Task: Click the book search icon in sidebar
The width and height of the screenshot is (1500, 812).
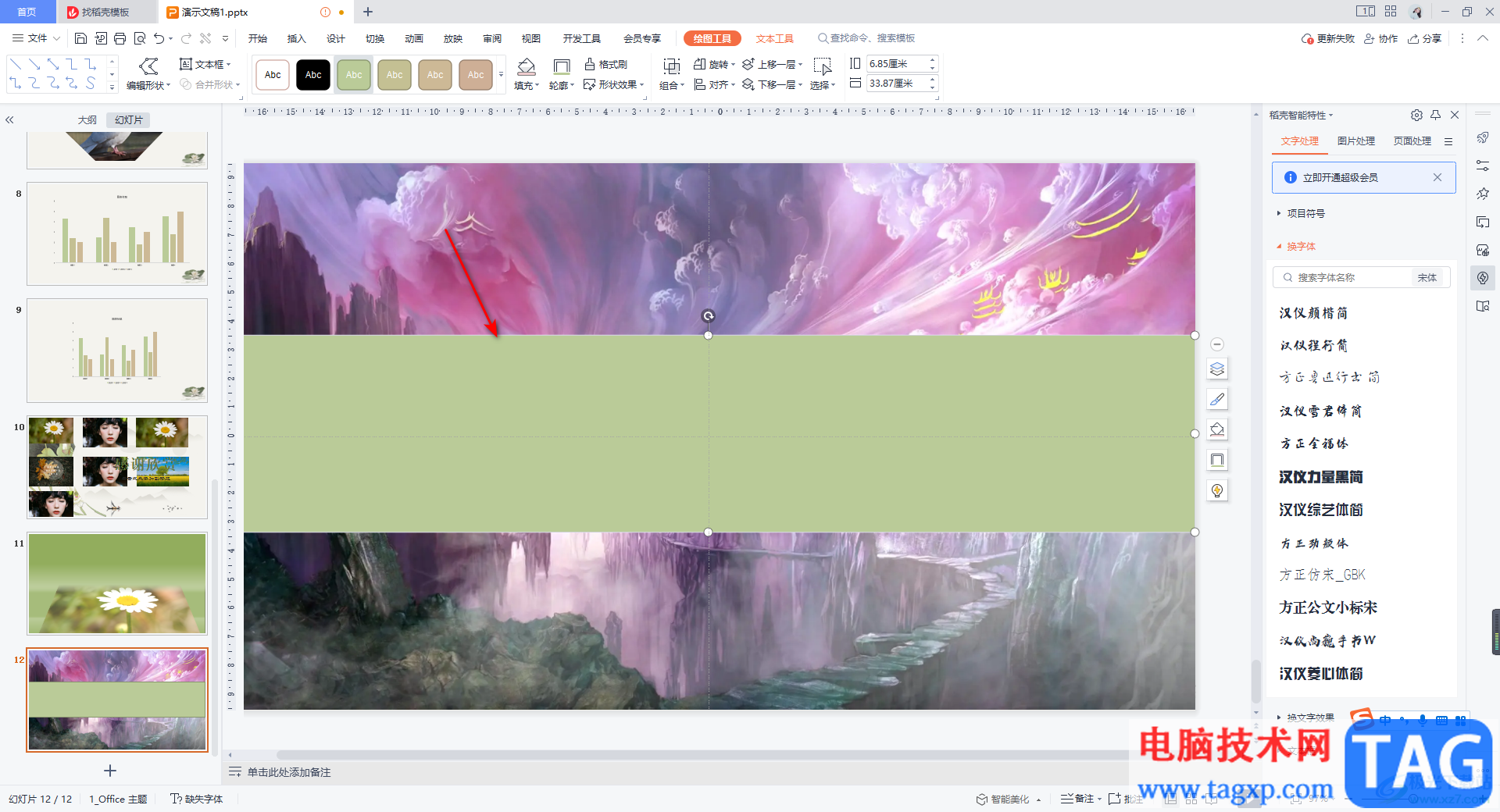Action: click(1483, 306)
